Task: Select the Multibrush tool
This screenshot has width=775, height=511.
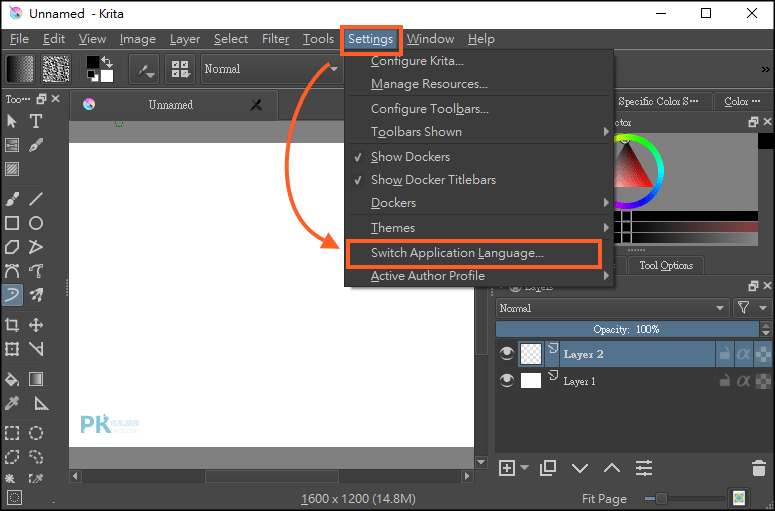Action: pyautogui.click(x=36, y=295)
